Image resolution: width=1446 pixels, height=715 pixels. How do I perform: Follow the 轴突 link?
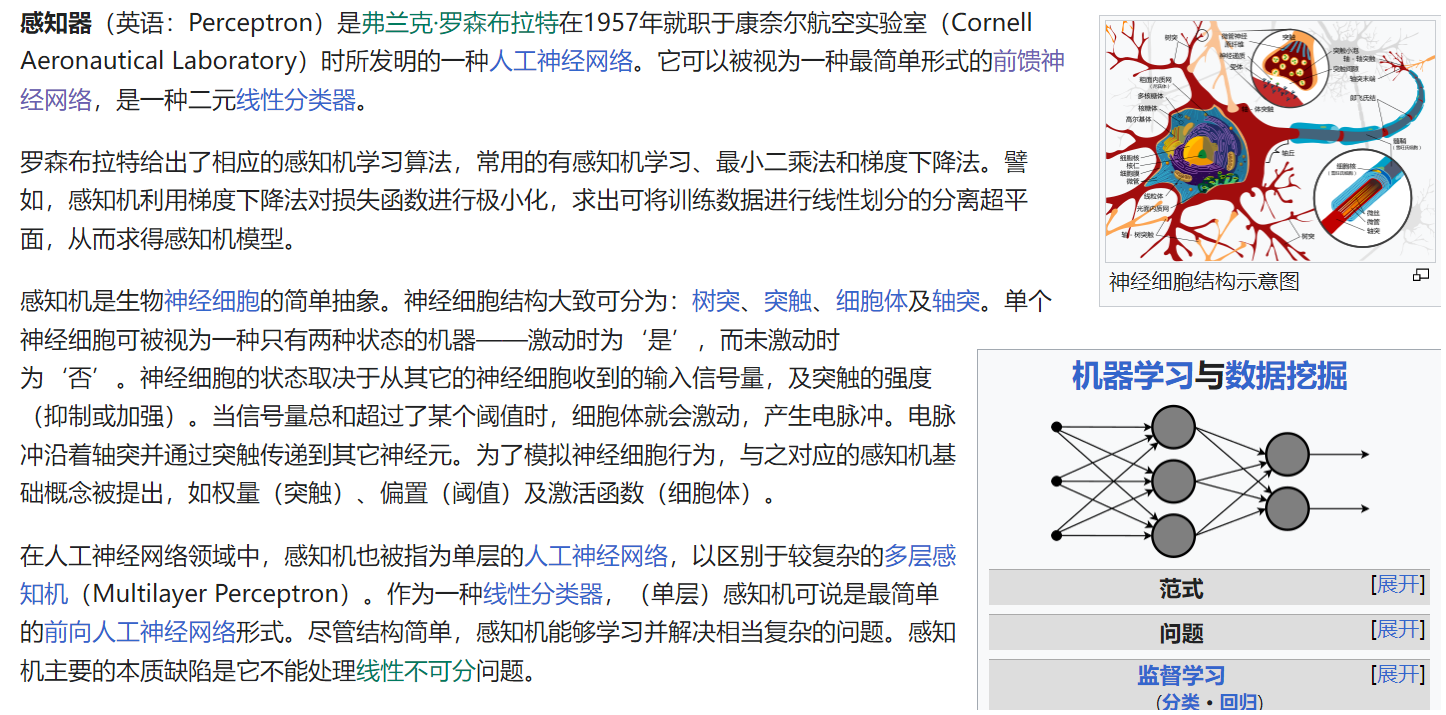[x=956, y=300]
